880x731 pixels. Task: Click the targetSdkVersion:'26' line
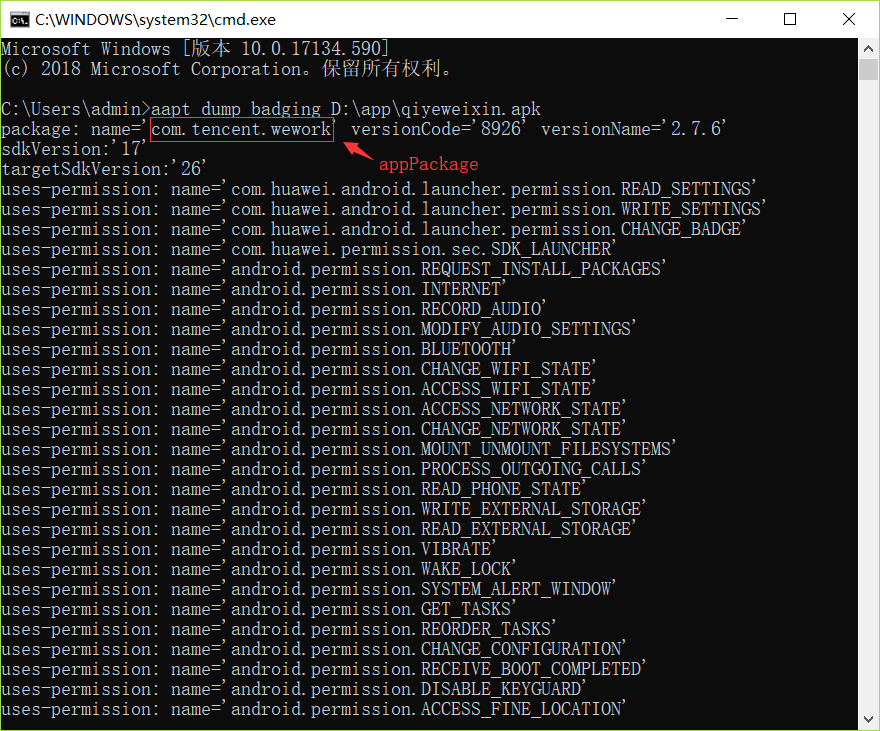pos(103,169)
